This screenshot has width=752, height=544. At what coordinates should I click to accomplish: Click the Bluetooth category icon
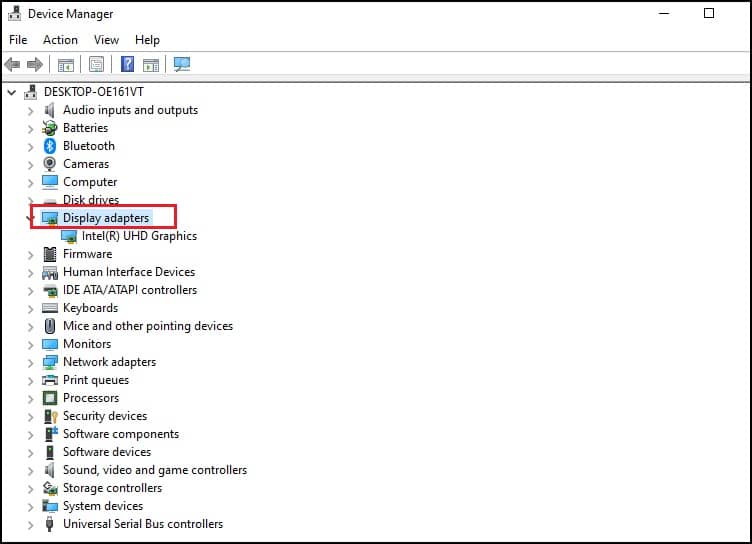pos(50,146)
